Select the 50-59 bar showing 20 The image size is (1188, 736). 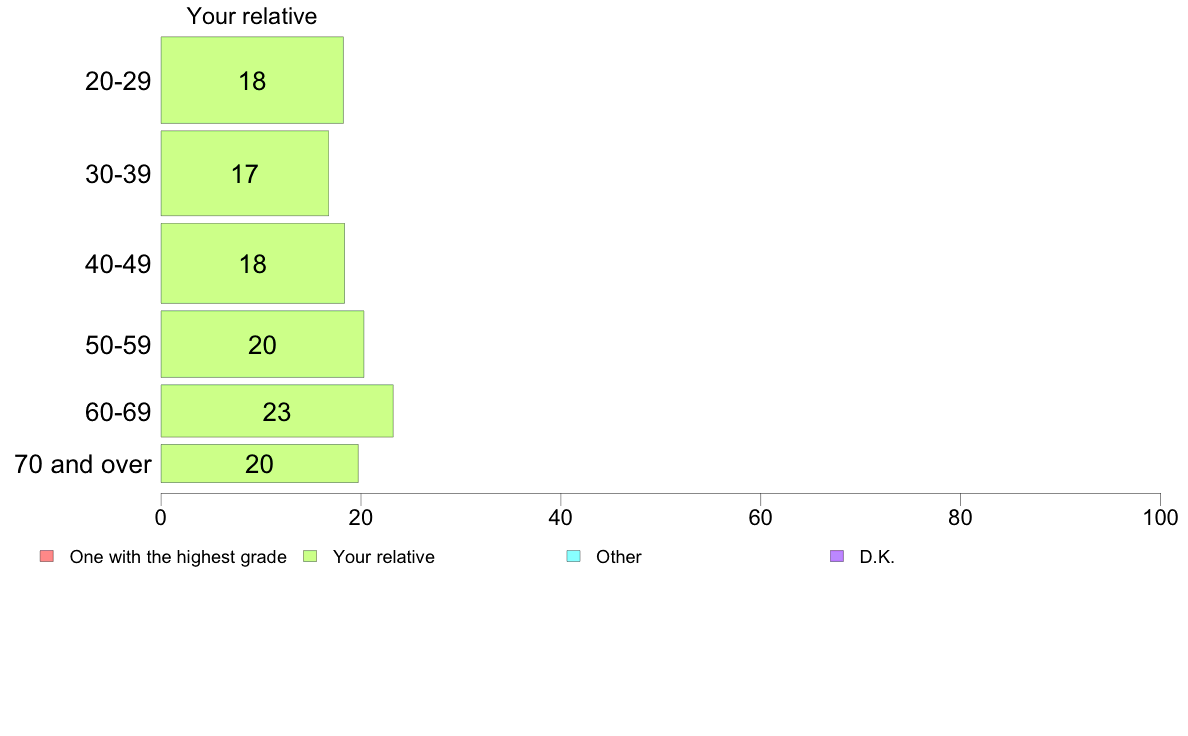pyautogui.click(x=262, y=344)
